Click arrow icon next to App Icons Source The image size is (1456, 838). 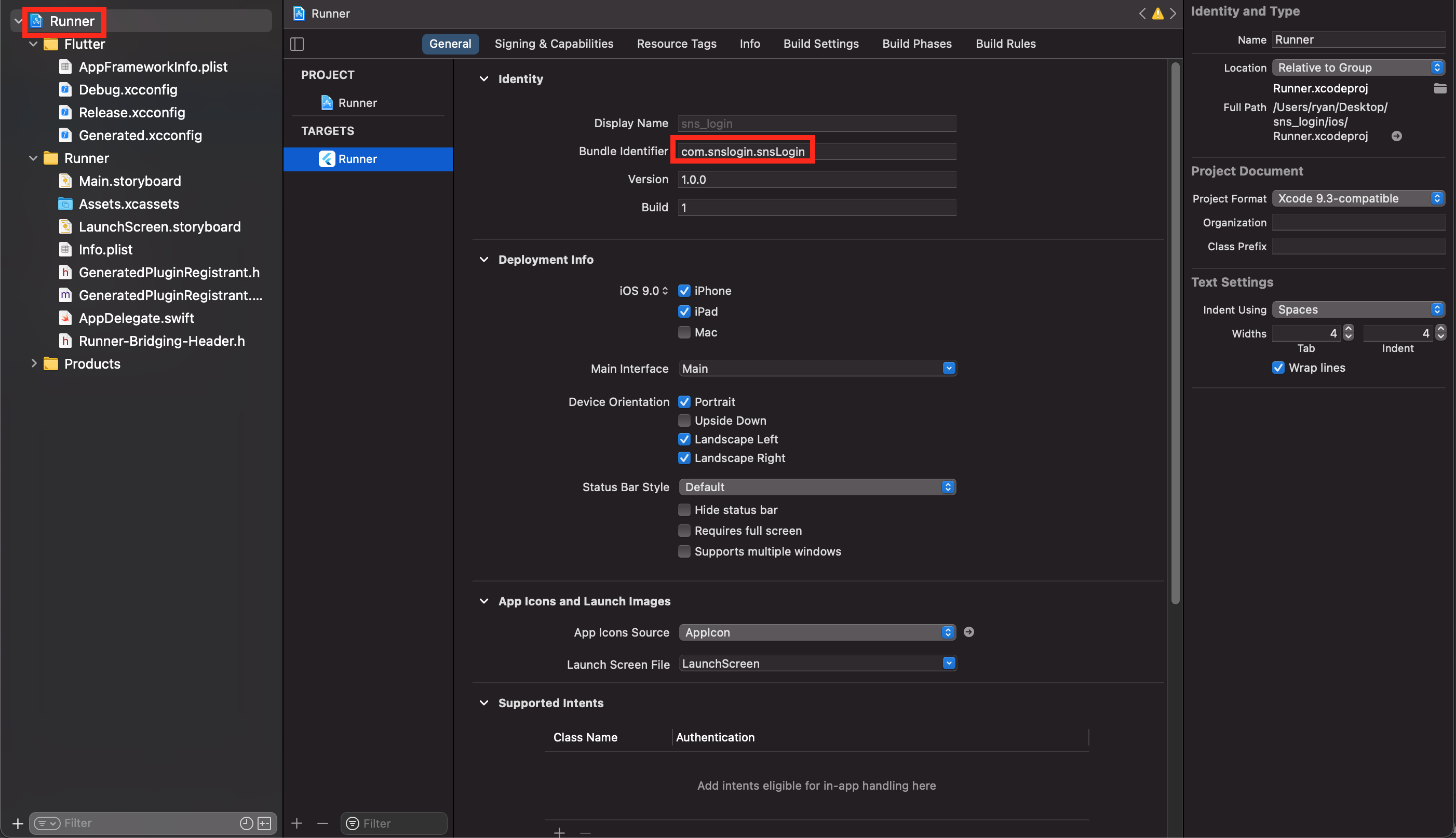click(968, 632)
